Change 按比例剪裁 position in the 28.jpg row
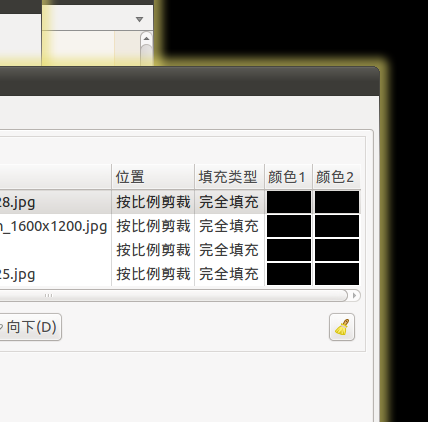Viewport: 428px width, 422px height. [153, 202]
